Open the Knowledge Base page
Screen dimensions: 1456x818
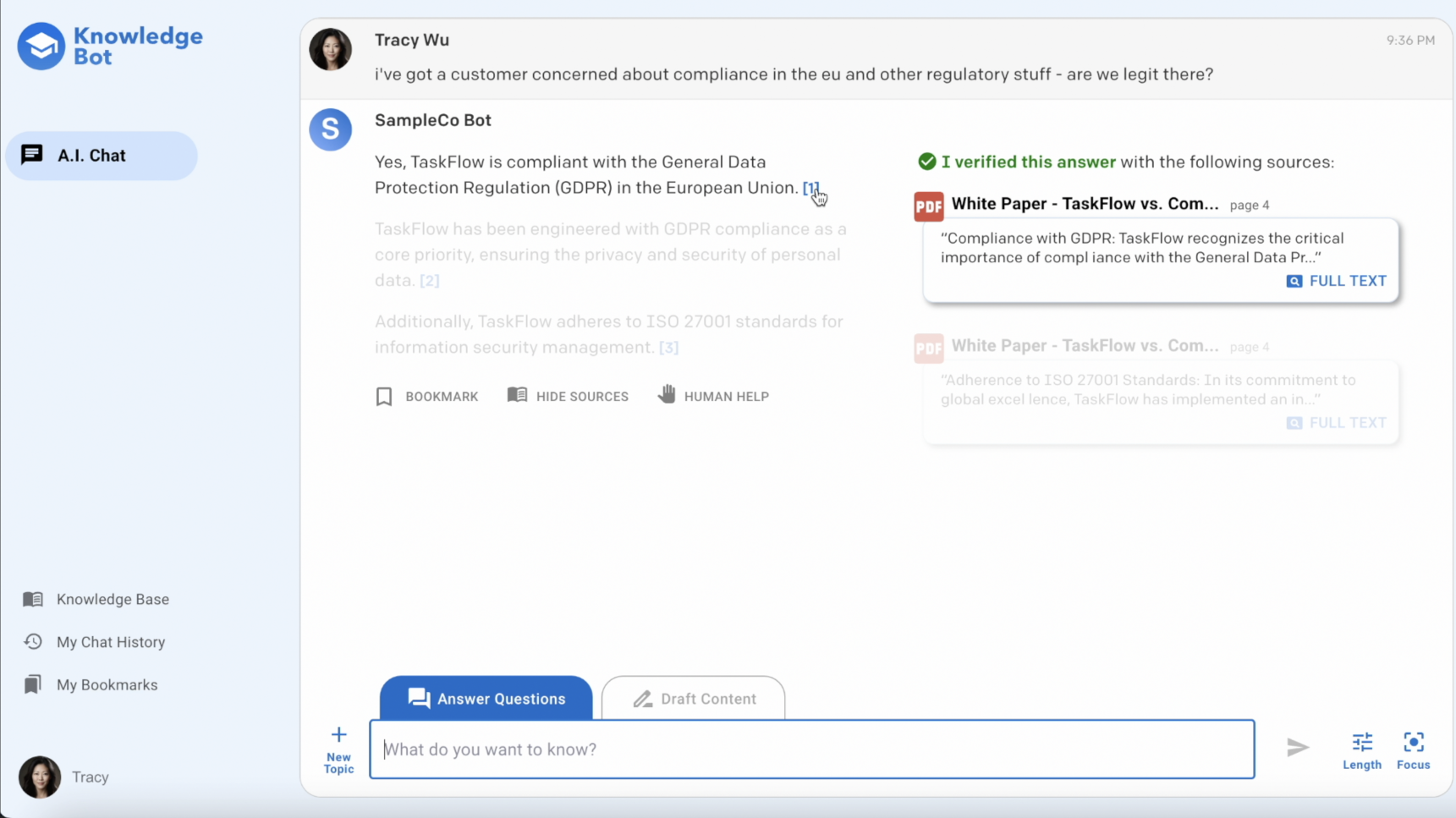96,599
